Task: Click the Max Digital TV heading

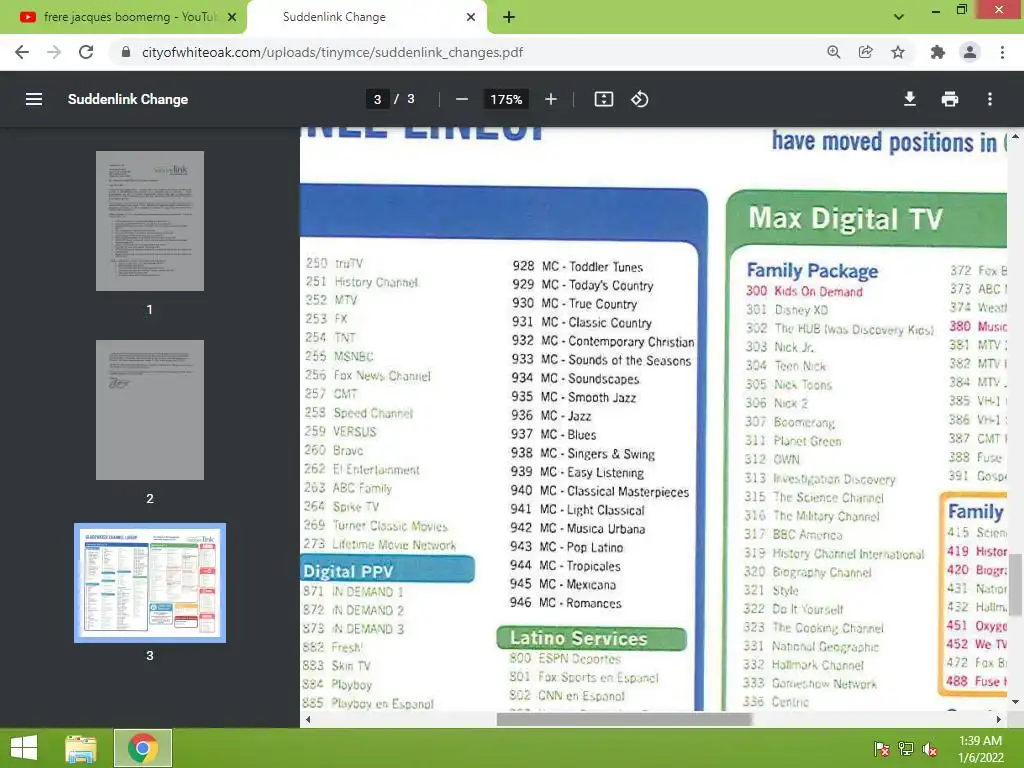Action: tap(845, 219)
